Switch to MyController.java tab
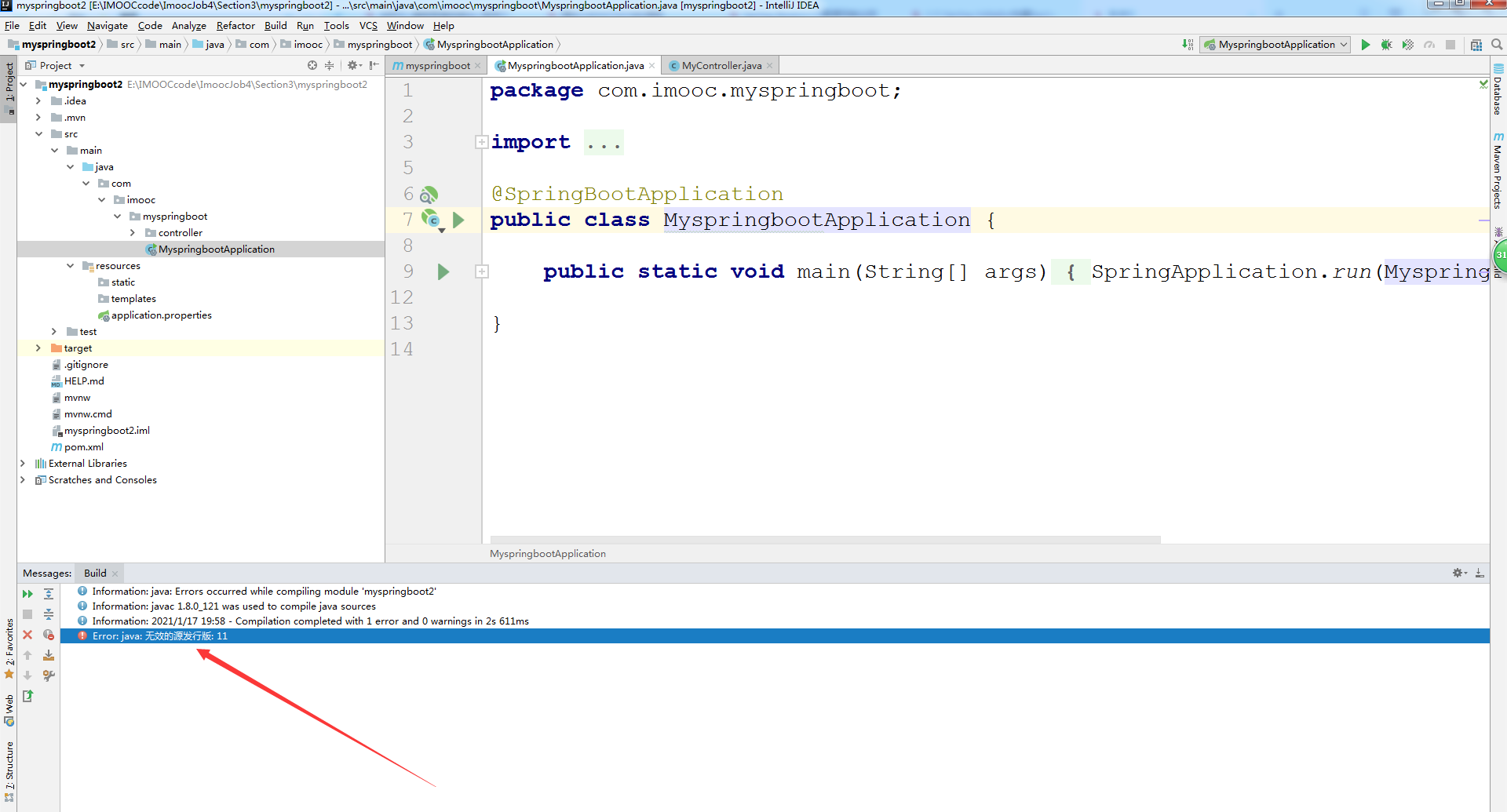Image resolution: width=1507 pixels, height=812 pixels. [x=721, y=66]
